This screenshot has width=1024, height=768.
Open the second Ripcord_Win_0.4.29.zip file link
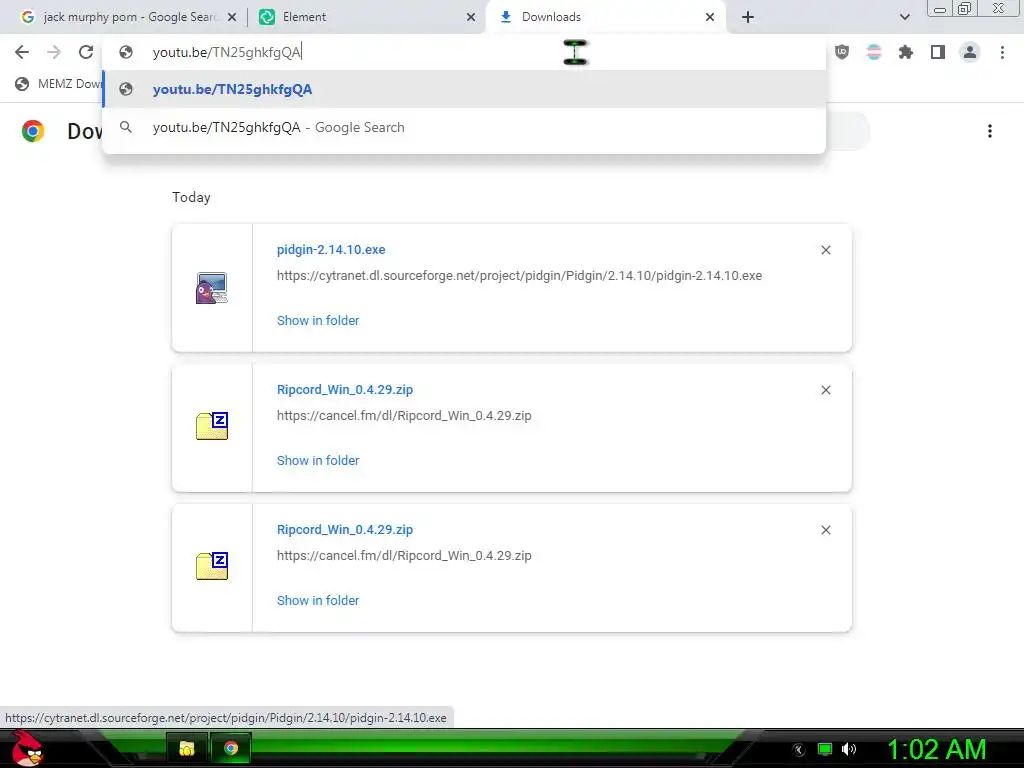[345, 530]
